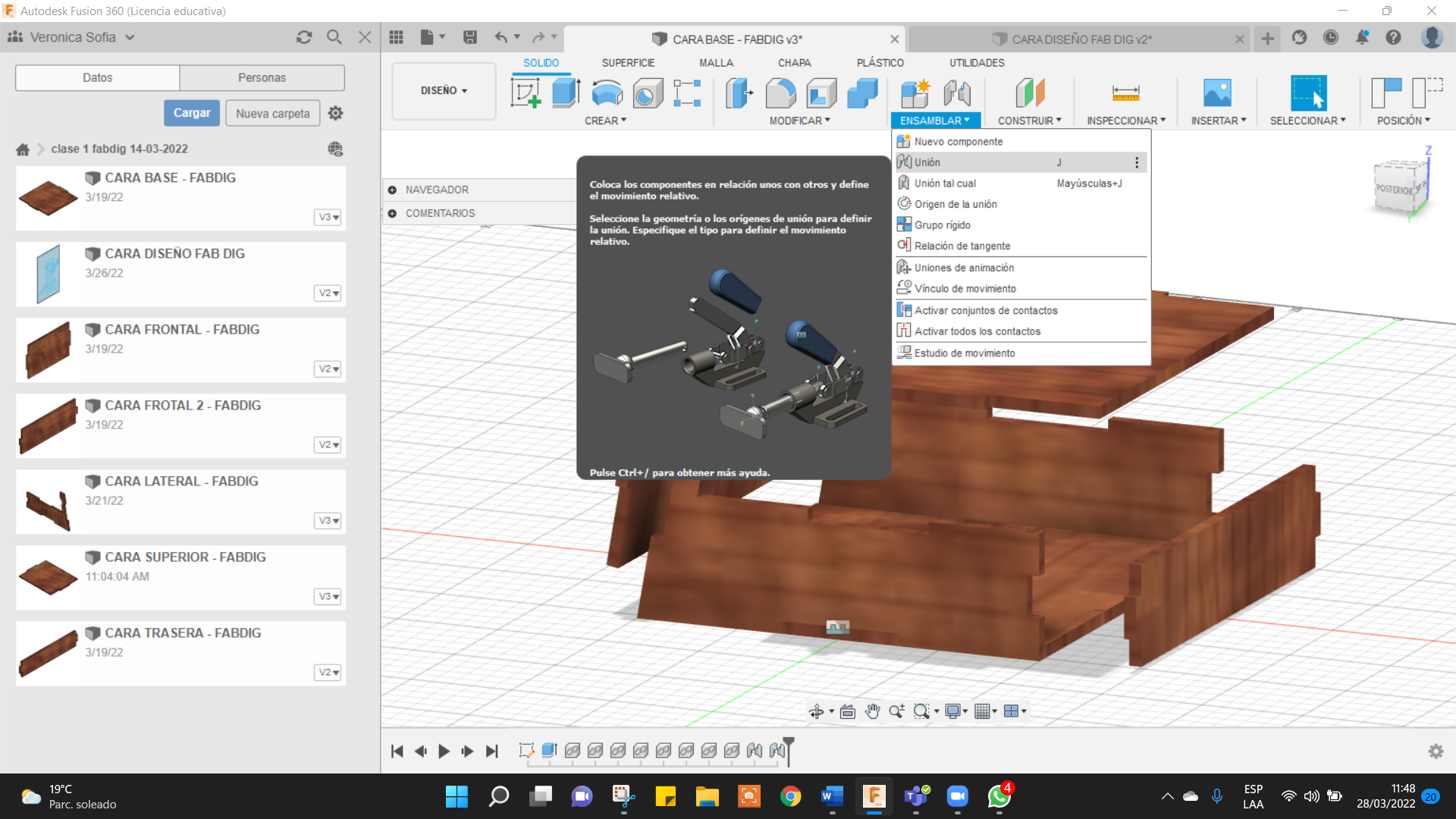
Task: Click the Construct plane icon
Action: pos(1030,93)
